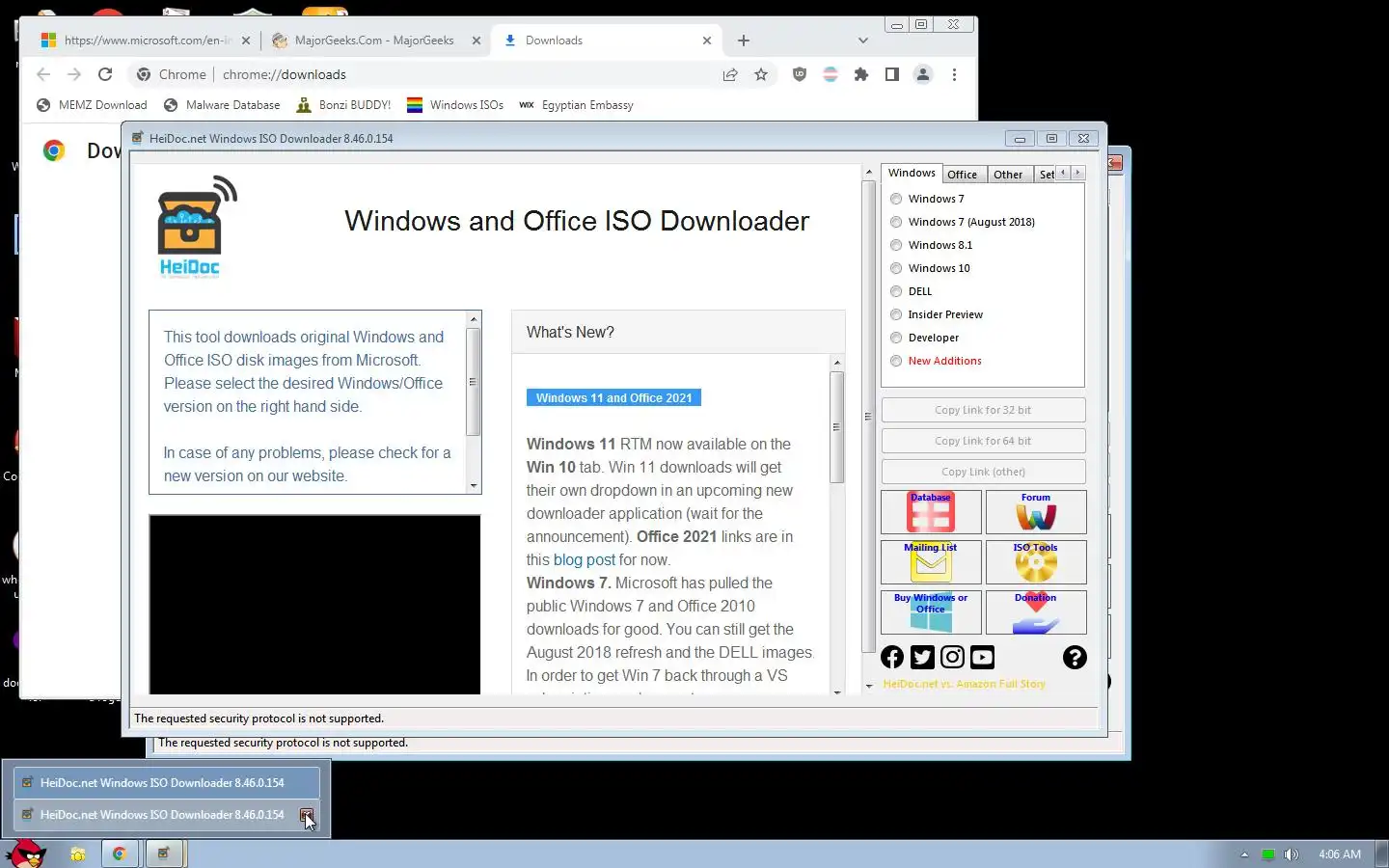Select the Developer radio button
Image resolution: width=1389 pixels, height=868 pixels.
pos(896,338)
